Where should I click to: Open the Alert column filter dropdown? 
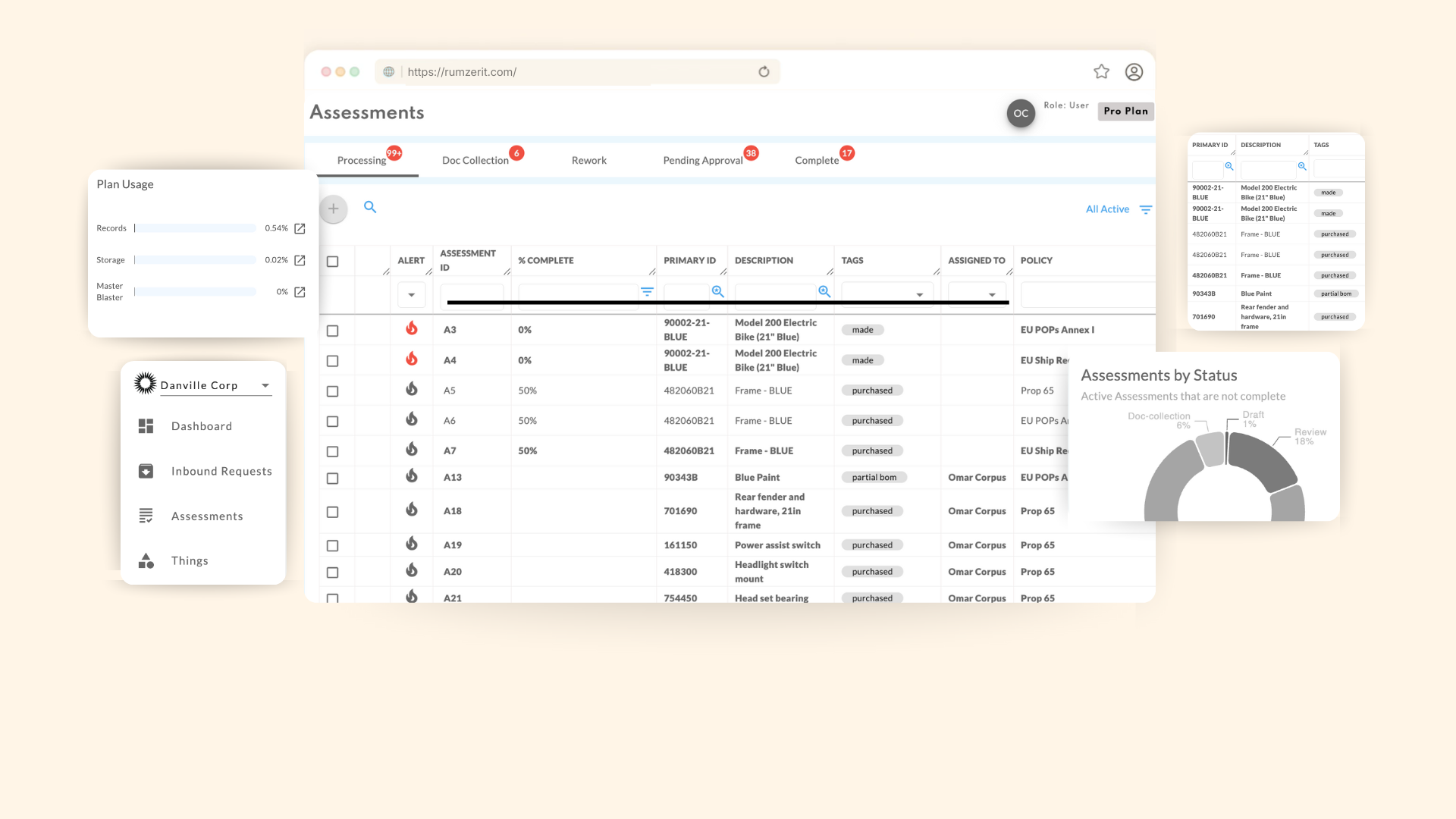(x=411, y=295)
